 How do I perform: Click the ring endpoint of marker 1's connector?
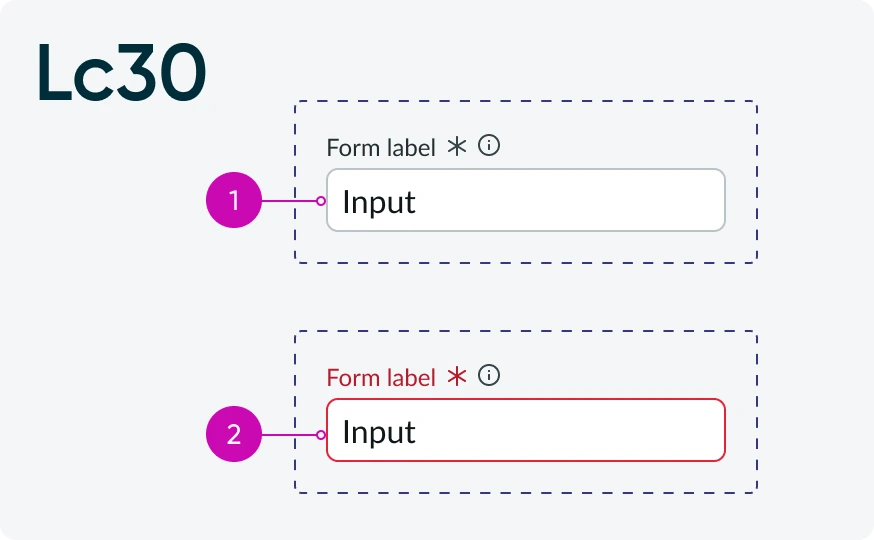[x=321, y=201]
